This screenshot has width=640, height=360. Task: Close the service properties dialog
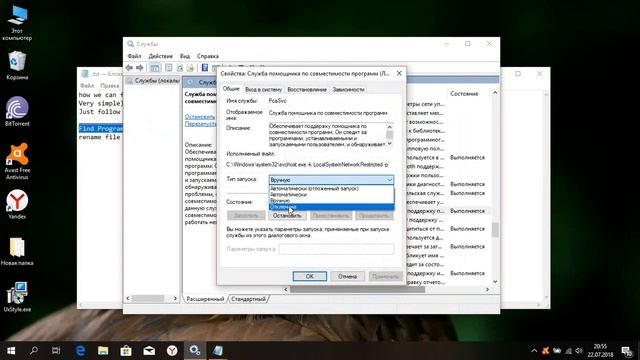(399, 73)
